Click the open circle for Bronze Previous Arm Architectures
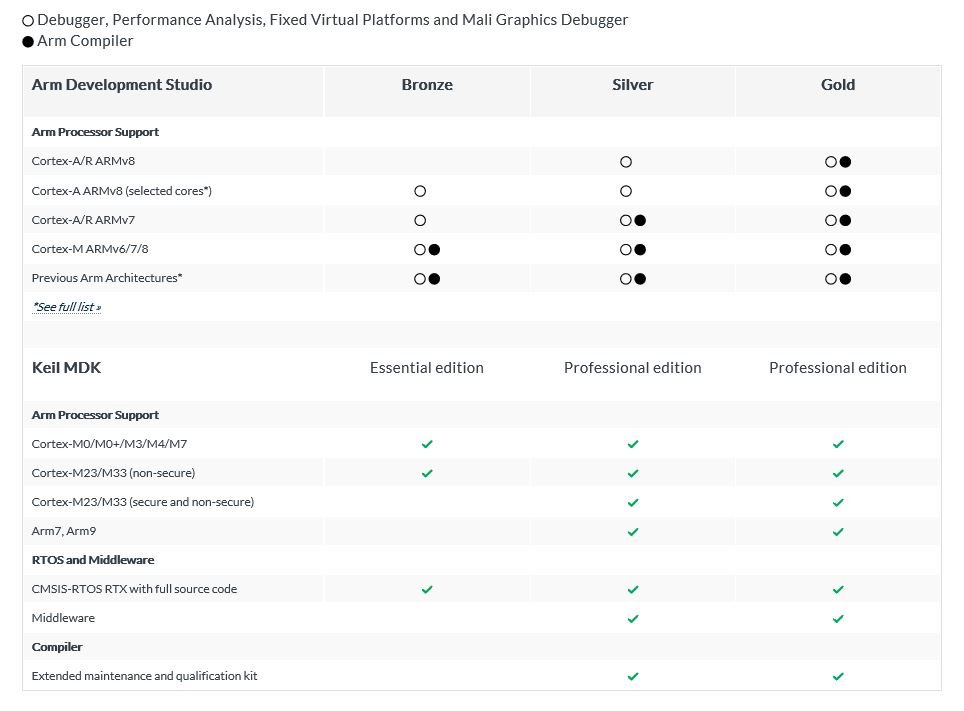This screenshot has height=711, width=964. (420, 278)
